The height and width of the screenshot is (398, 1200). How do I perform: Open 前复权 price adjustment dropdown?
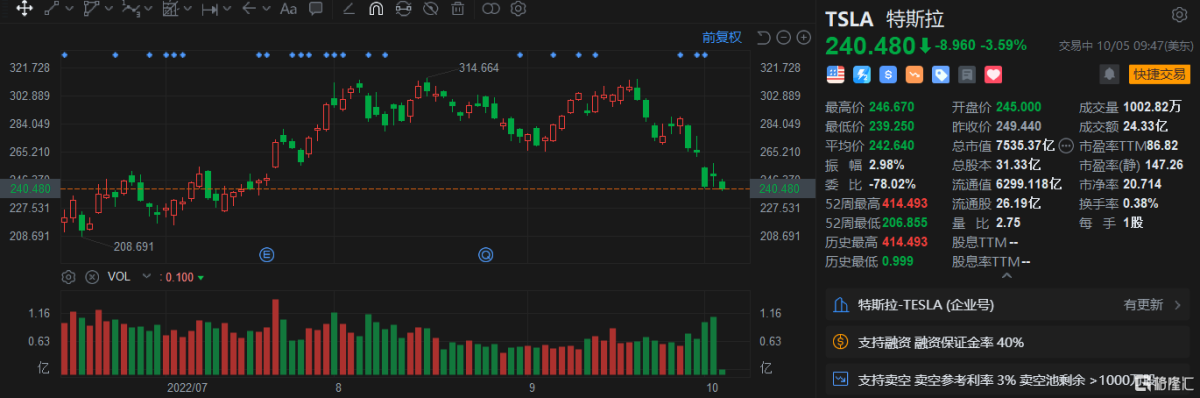pyautogui.click(x=722, y=38)
